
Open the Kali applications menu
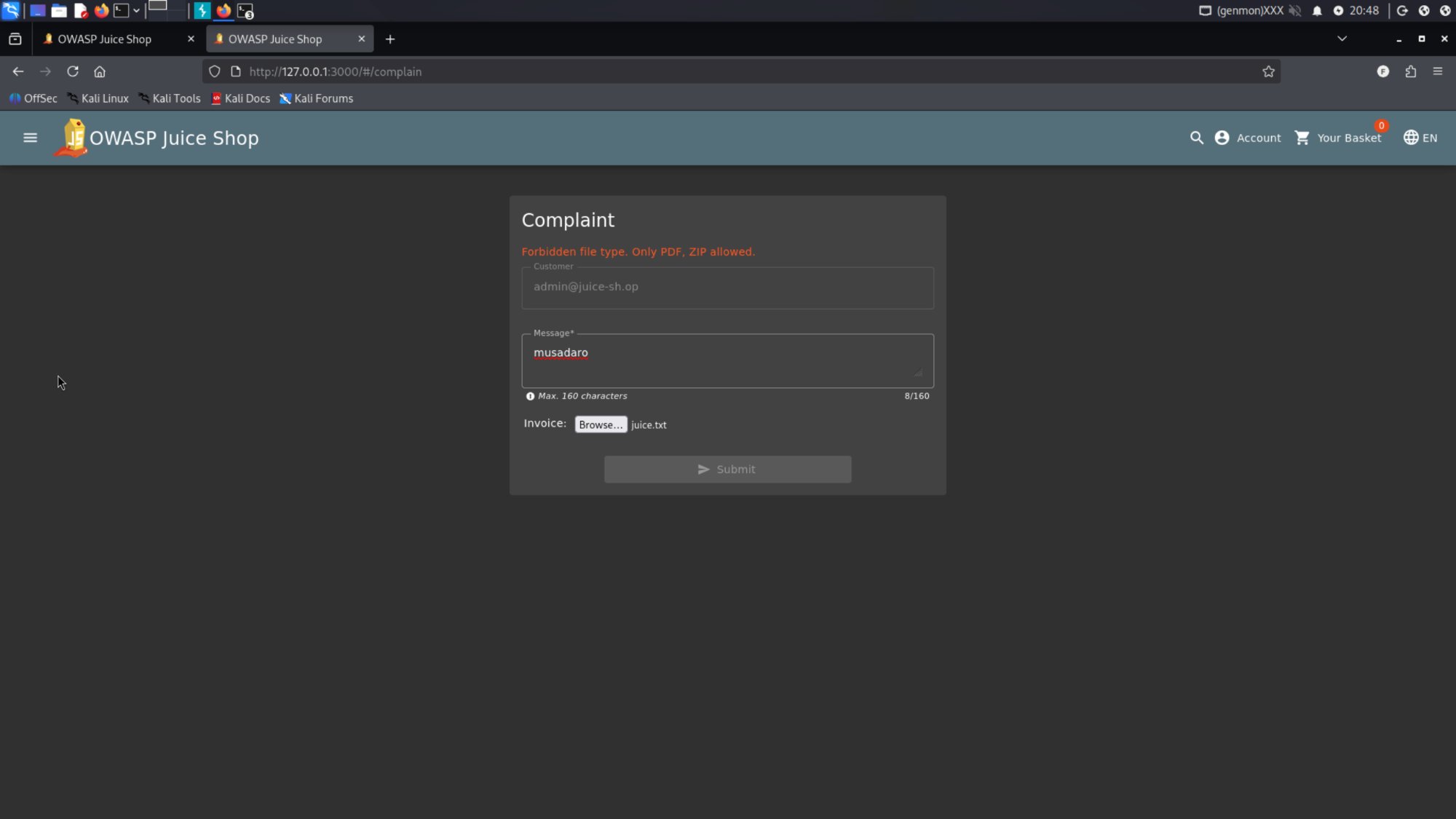10,10
